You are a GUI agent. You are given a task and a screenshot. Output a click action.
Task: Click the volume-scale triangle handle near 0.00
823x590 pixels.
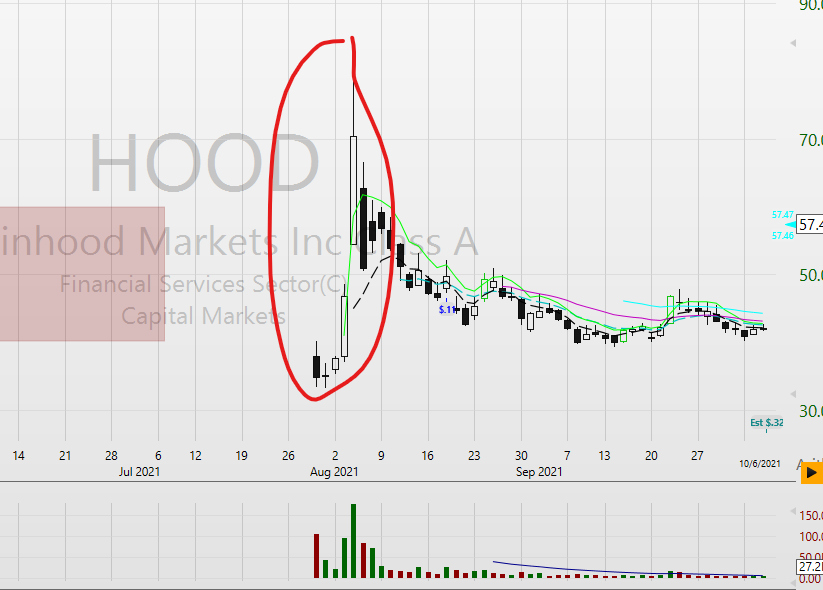[793, 582]
